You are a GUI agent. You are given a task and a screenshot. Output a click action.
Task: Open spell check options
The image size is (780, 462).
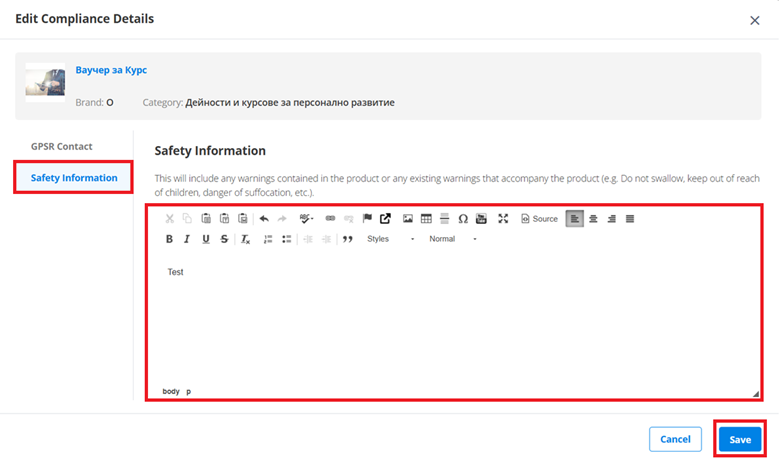click(x=306, y=219)
